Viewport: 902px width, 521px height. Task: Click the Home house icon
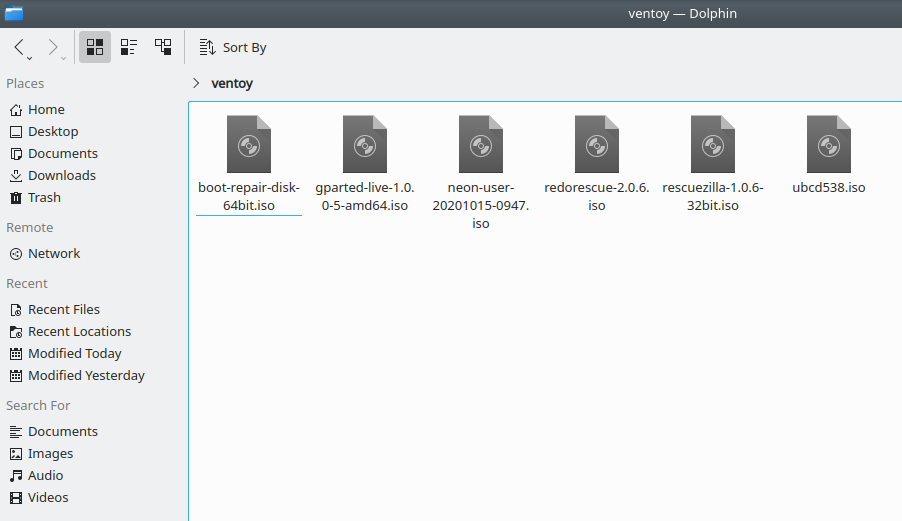tap(16, 109)
